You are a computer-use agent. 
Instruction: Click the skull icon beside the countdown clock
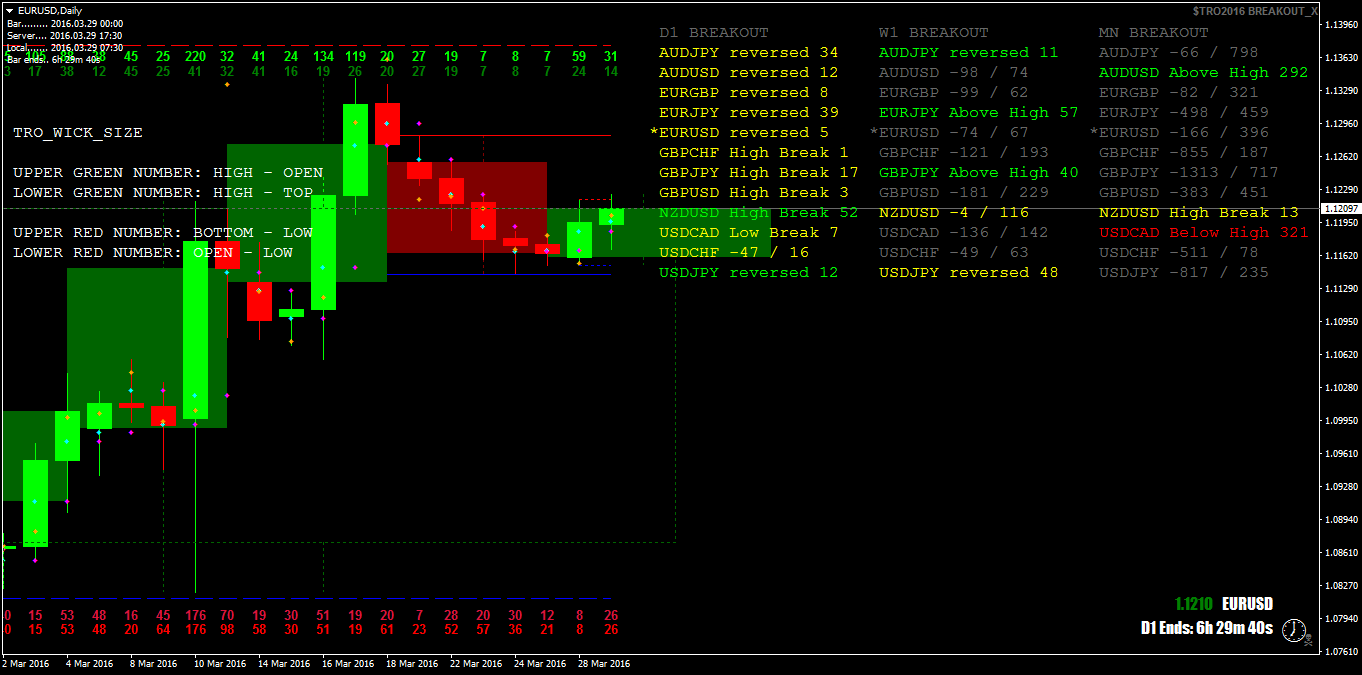(1308, 641)
